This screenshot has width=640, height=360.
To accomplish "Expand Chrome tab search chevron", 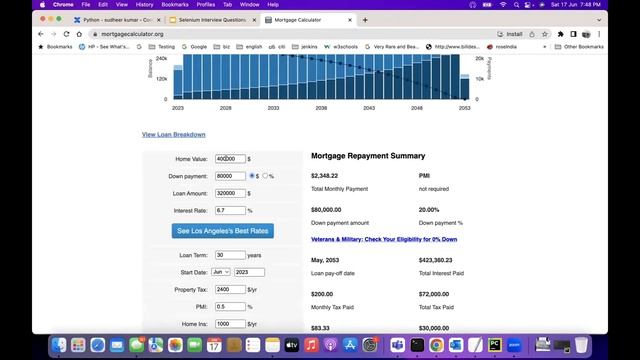I will tap(599, 20).
